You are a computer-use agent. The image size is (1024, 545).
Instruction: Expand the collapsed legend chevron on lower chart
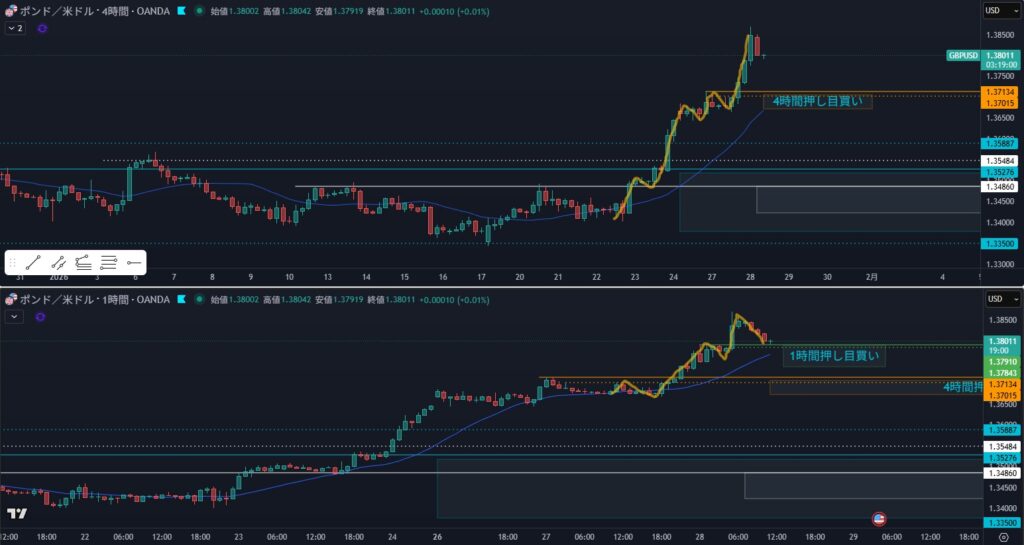15,316
